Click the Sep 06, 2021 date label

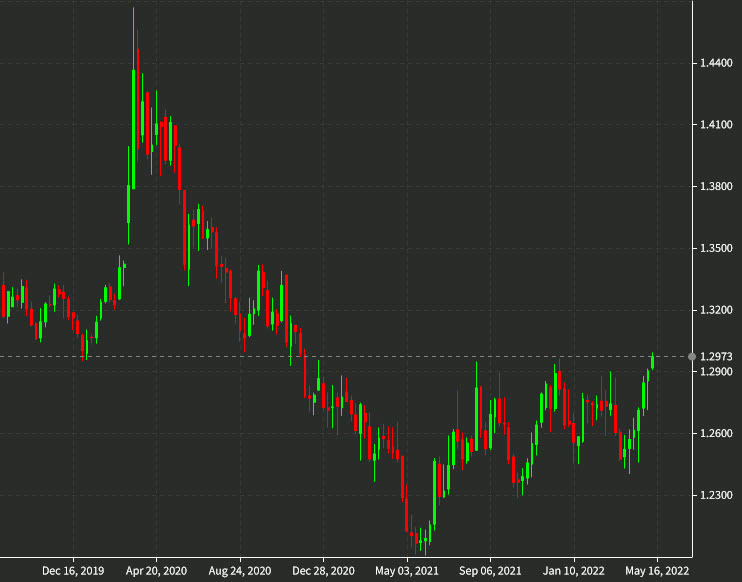coord(490,571)
